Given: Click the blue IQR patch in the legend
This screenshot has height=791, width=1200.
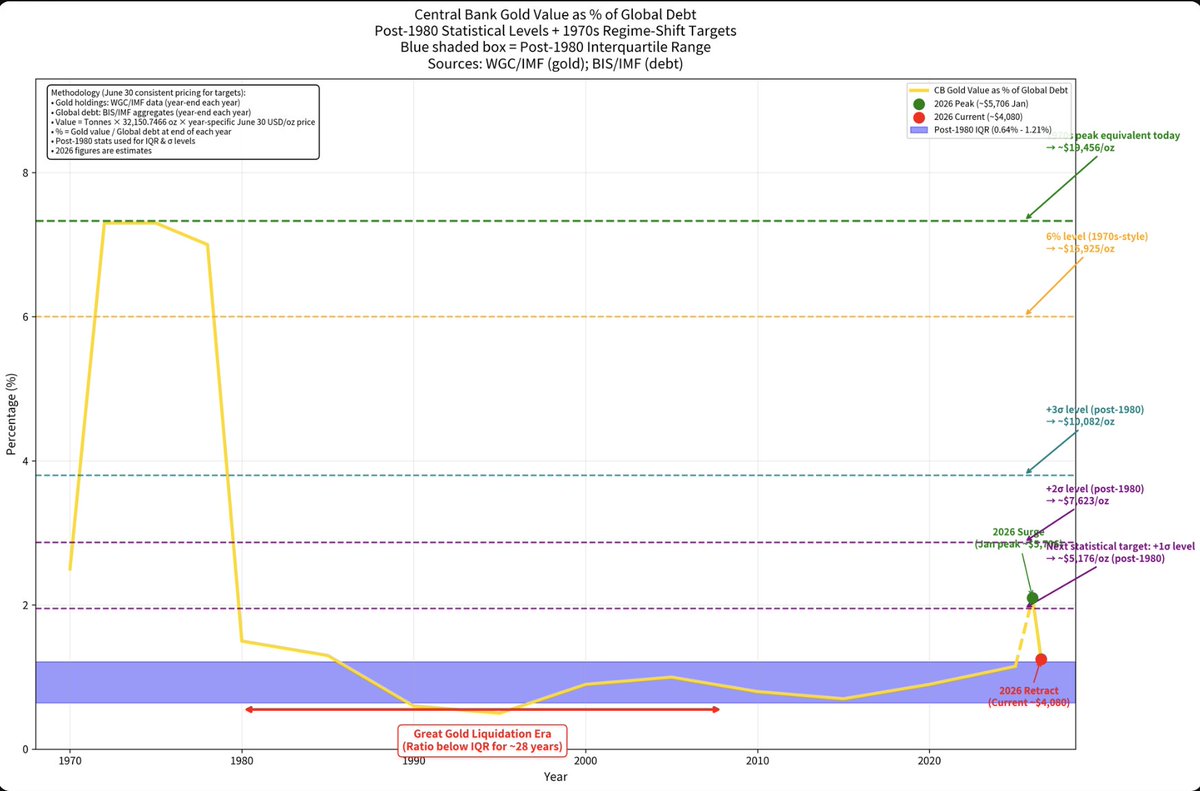Looking at the screenshot, I should point(920,129).
